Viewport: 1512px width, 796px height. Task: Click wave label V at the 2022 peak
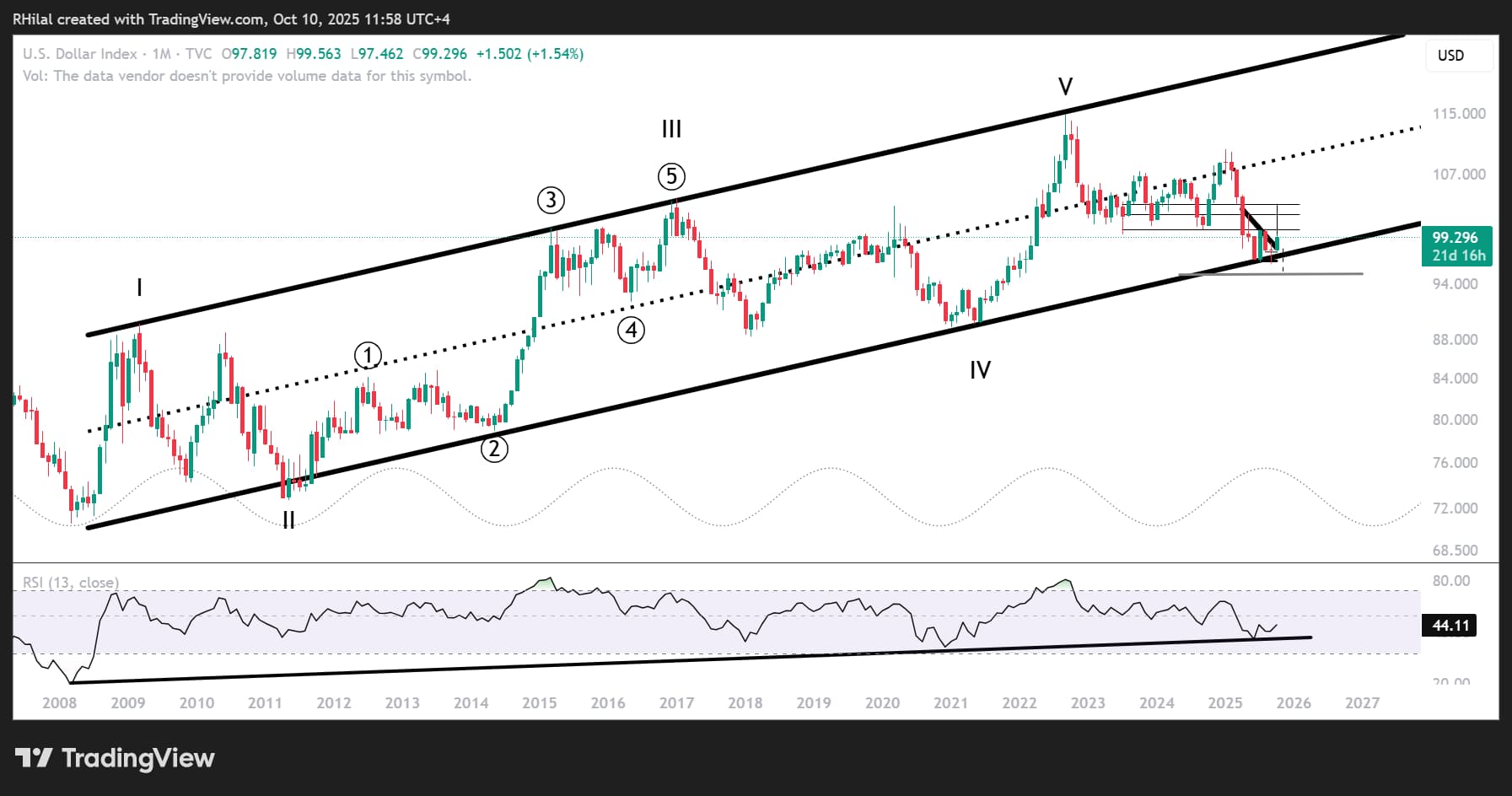[1065, 87]
